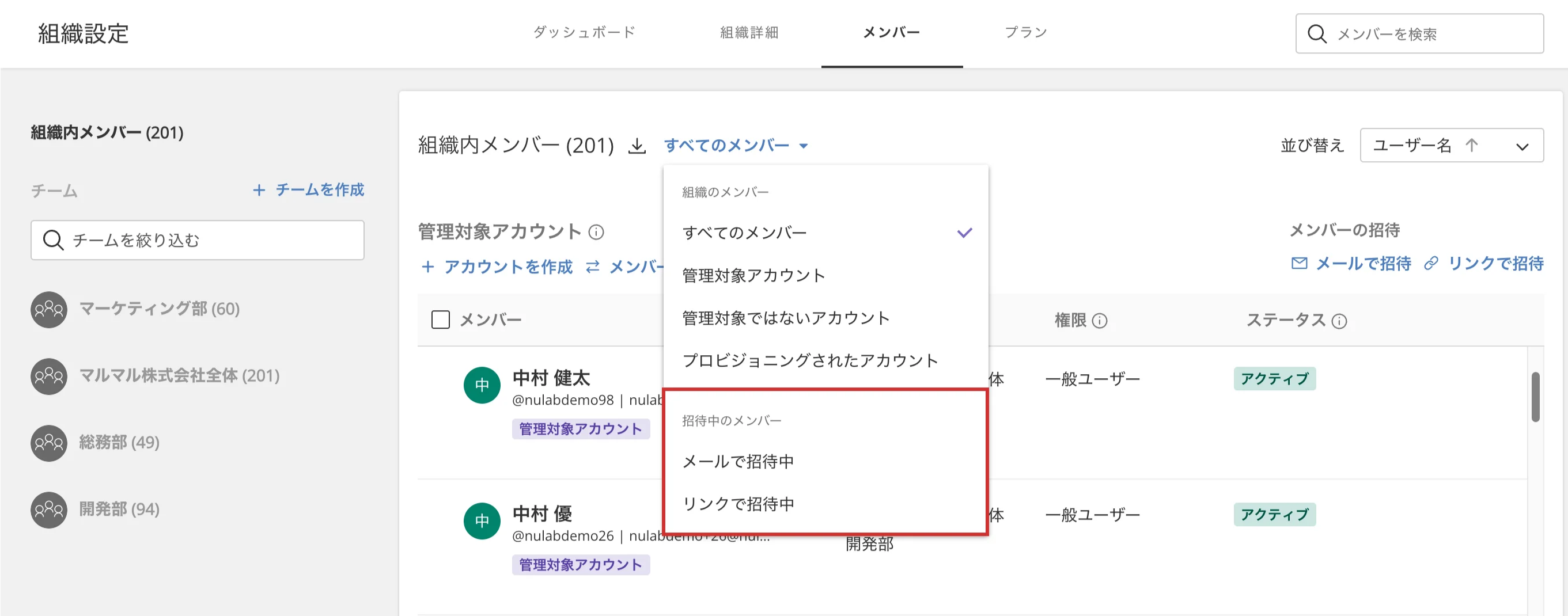Click the member name 中村 健太

point(551,378)
